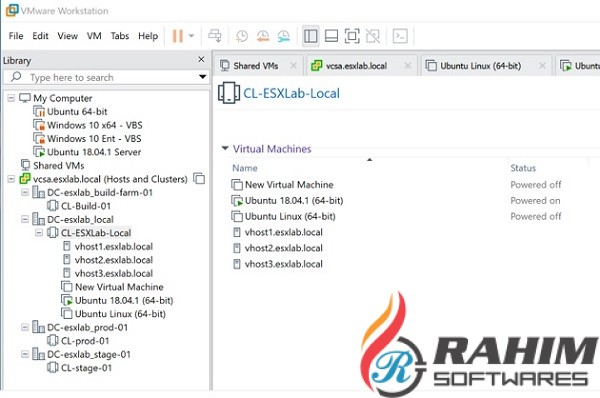Switch to the Ubuntu Linux (64-bit) tab
The width and height of the screenshot is (600, 398).
pos(481,66)
